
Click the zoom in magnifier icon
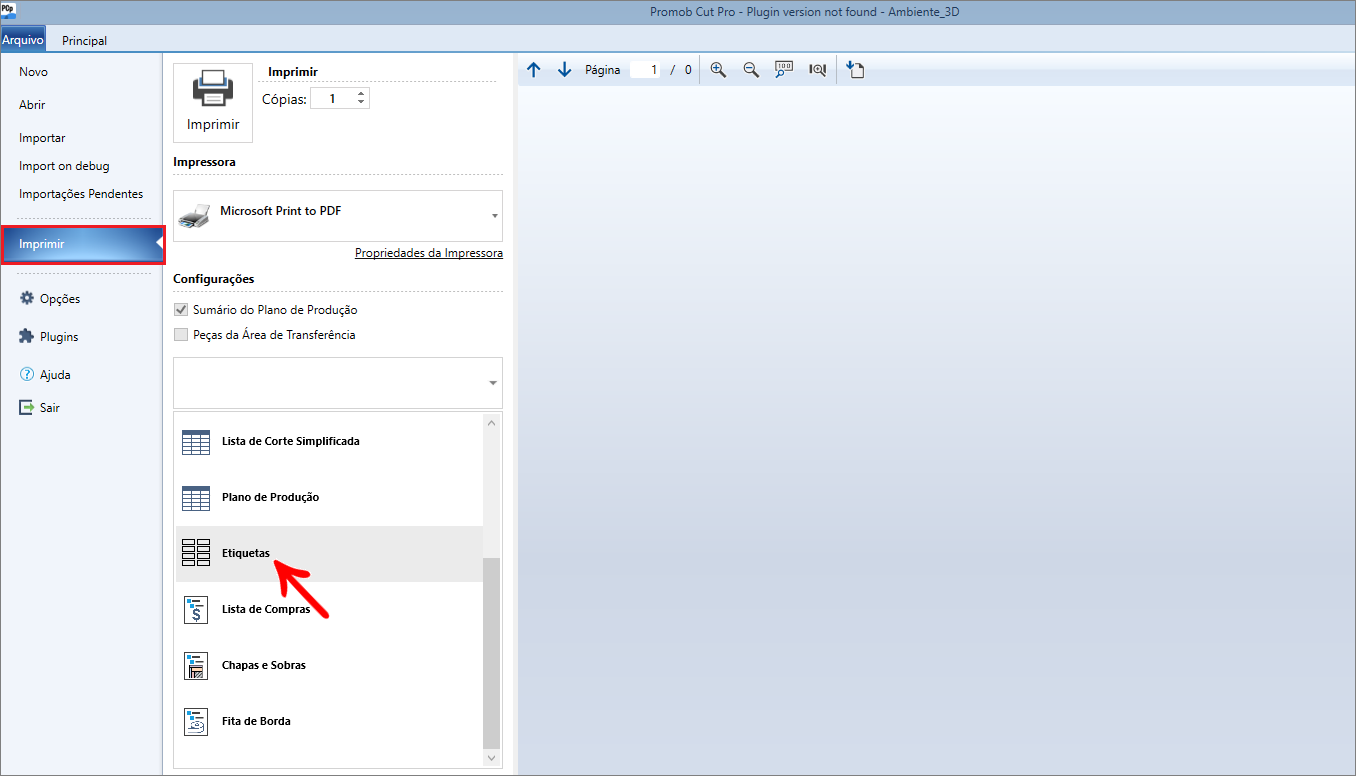(x=718, y=70)
